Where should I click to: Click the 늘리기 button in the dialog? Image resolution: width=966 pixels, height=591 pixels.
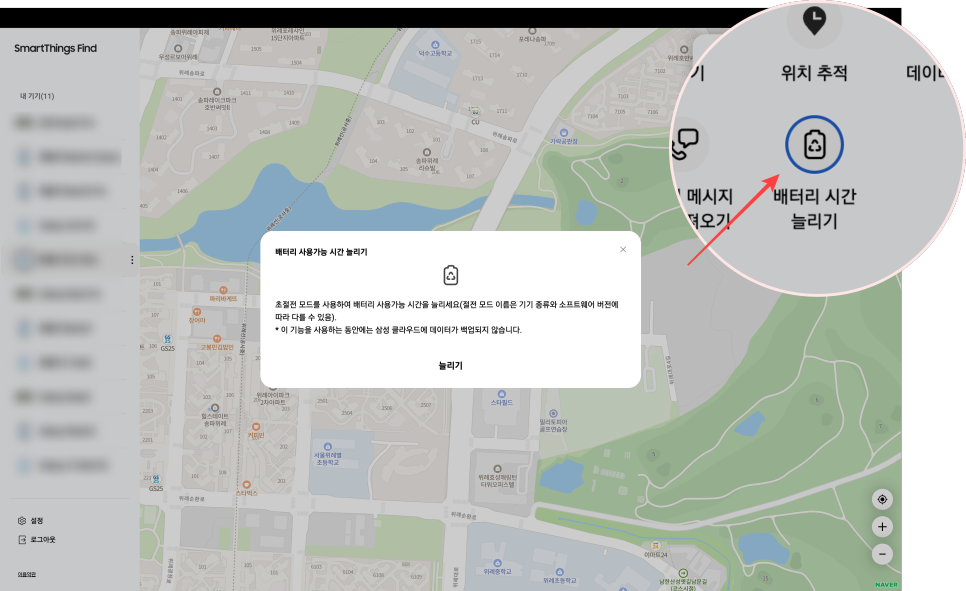tap(450, 365)
